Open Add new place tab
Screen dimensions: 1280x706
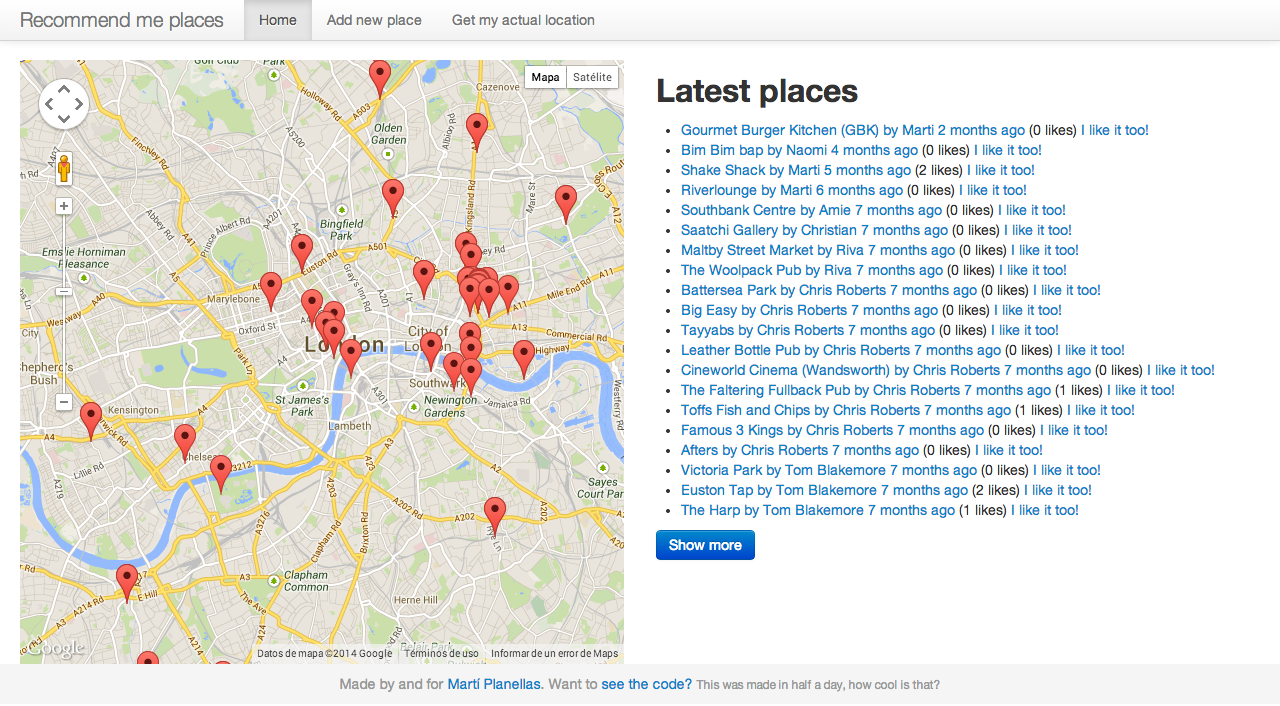374,20
